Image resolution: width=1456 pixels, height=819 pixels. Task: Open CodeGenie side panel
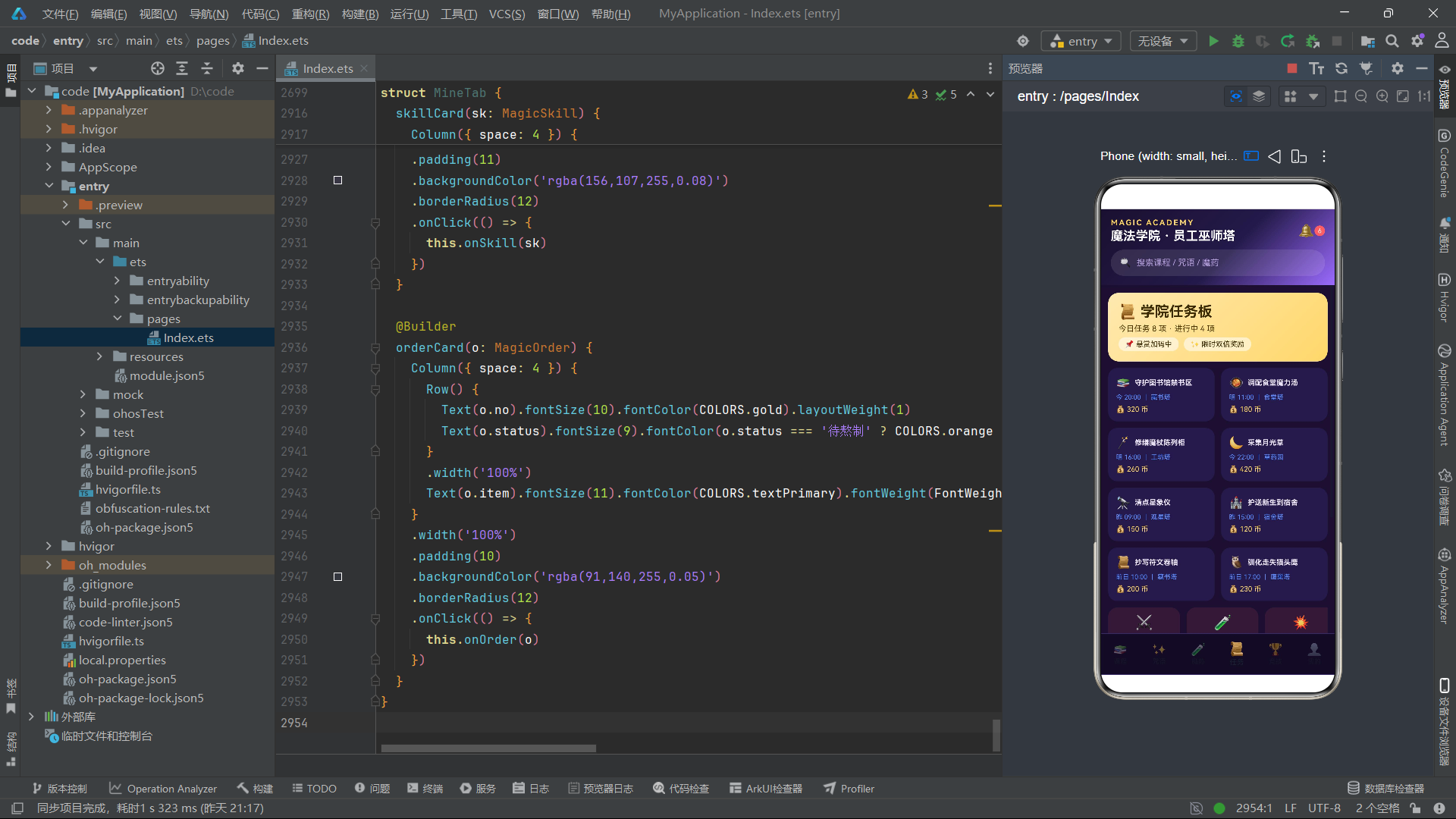(x=1444, y=163)
